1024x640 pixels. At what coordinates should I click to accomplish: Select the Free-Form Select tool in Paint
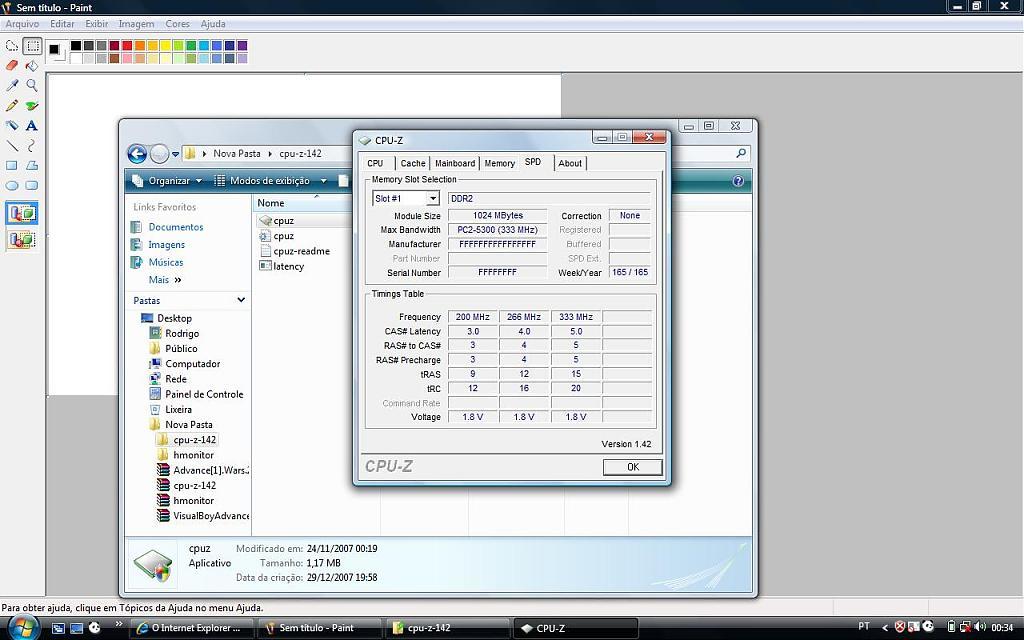pyautogui.click(x=12, y=46)
